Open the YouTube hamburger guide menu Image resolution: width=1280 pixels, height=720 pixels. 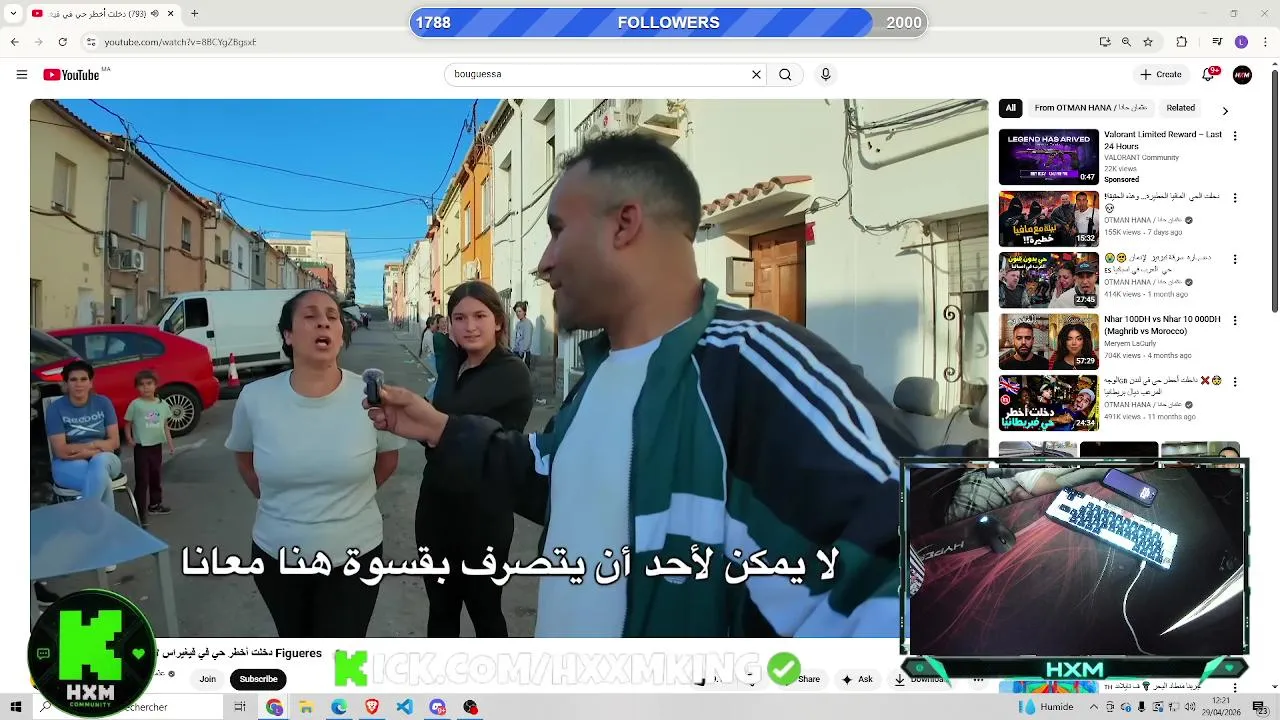21,74
